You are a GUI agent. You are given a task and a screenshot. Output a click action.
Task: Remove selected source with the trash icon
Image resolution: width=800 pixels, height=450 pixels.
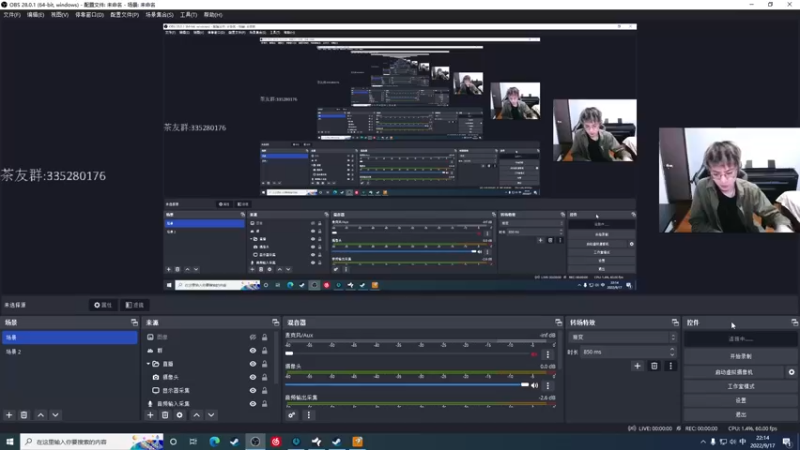[165, 415]
